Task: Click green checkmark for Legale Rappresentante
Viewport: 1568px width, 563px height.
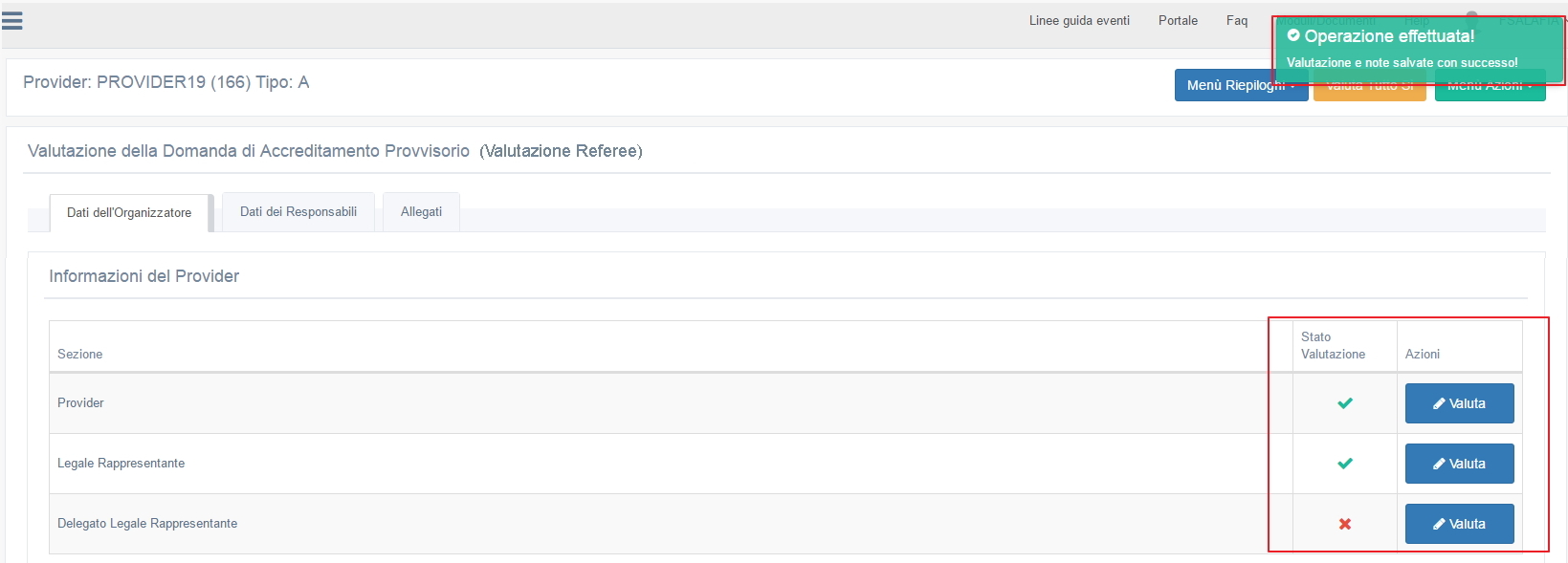Action: 1344,464
